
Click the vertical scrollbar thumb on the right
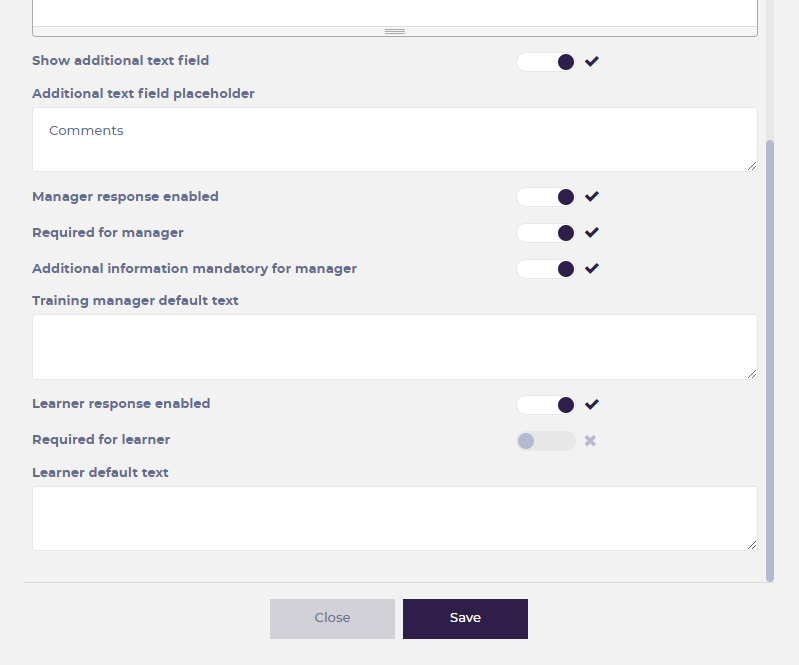point(770,360)
